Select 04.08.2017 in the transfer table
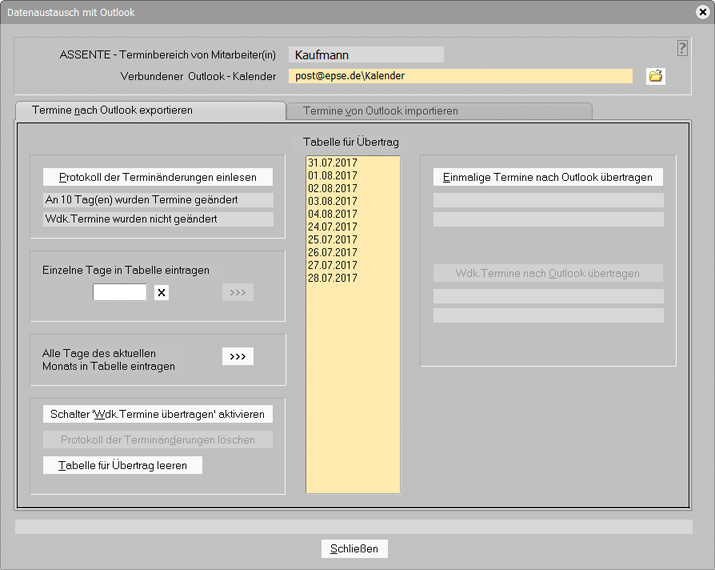 point(353,214)
